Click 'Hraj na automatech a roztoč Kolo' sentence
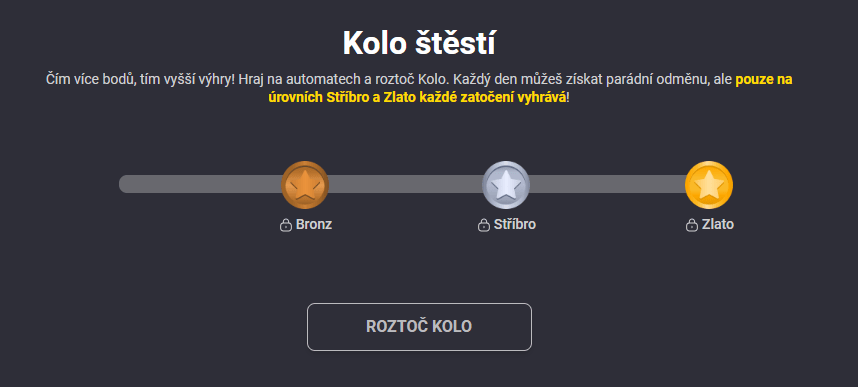 coord(344,79)
